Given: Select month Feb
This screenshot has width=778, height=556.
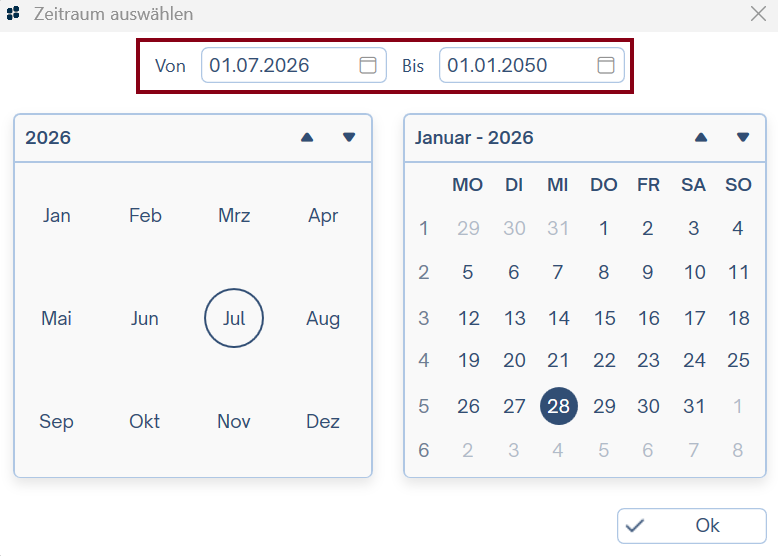Looking at the screenshot, I should [x=145, y=216].
